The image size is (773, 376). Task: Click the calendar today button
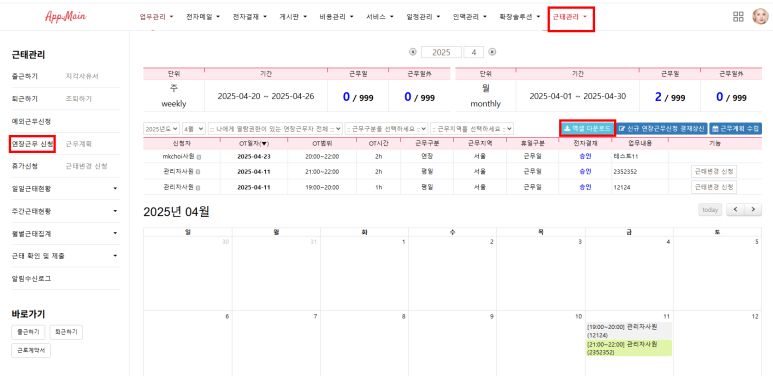pos(710,209)
